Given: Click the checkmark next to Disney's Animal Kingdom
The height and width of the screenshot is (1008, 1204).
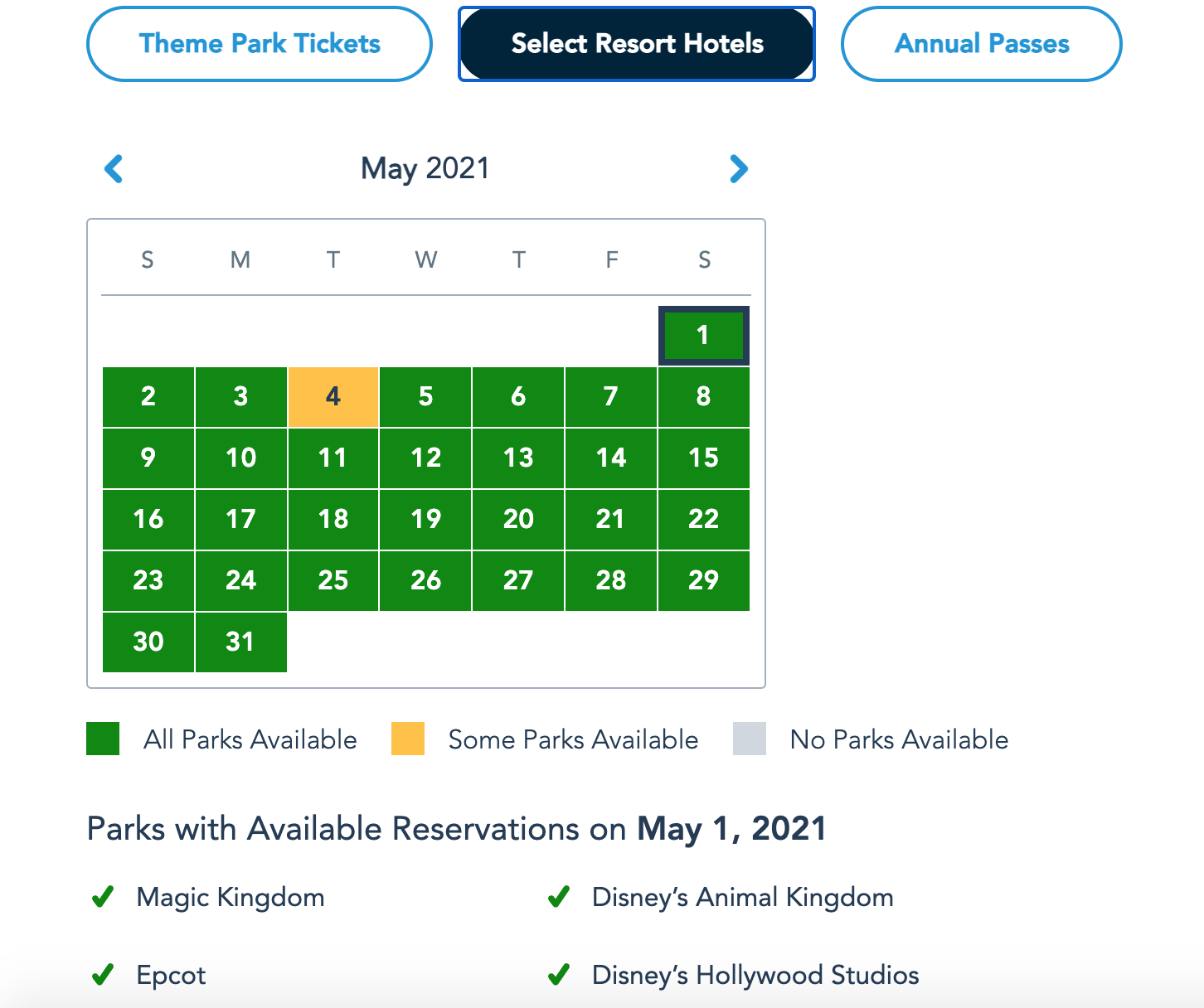Looking at the screenshot, I should pyautogui.click(x=559, y=897).
